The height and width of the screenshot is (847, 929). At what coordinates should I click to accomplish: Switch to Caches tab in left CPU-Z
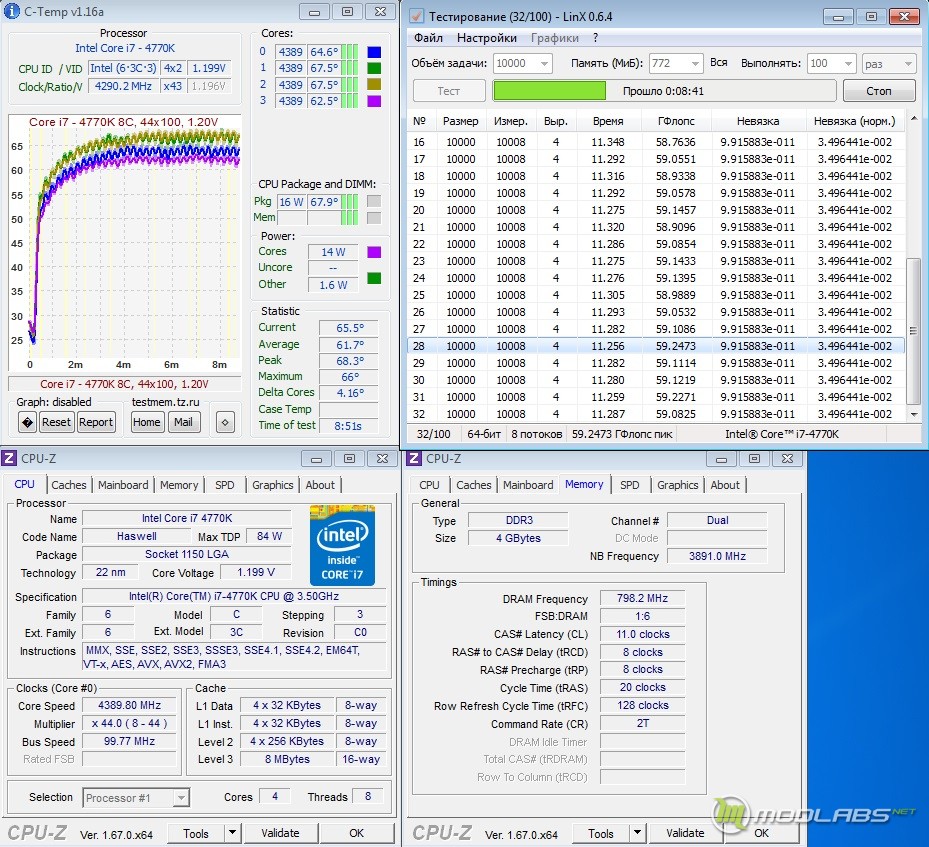[x=69, y=485]
